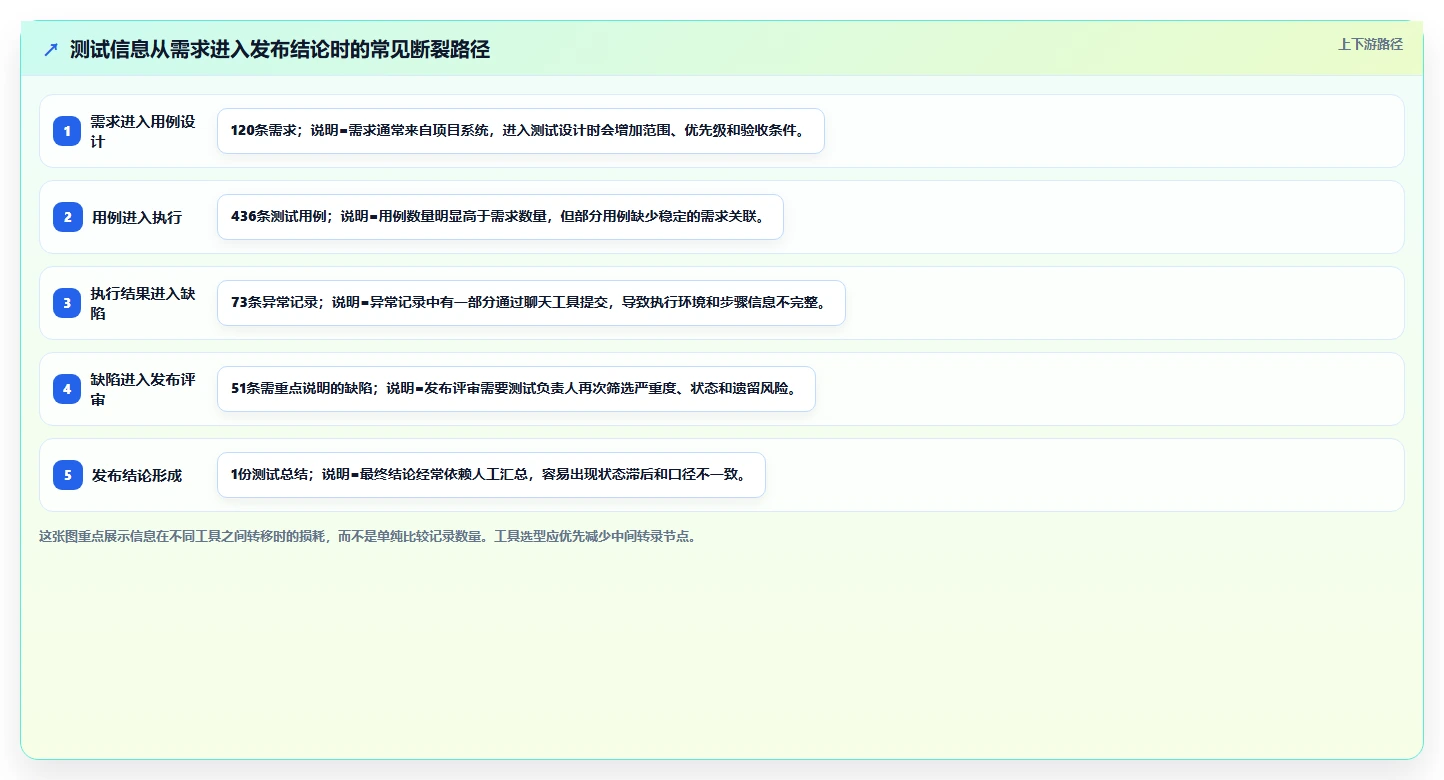Click the 执行结果进入缺陷 step label
This screenshot has width=1444, height=780.
point(143,303)
